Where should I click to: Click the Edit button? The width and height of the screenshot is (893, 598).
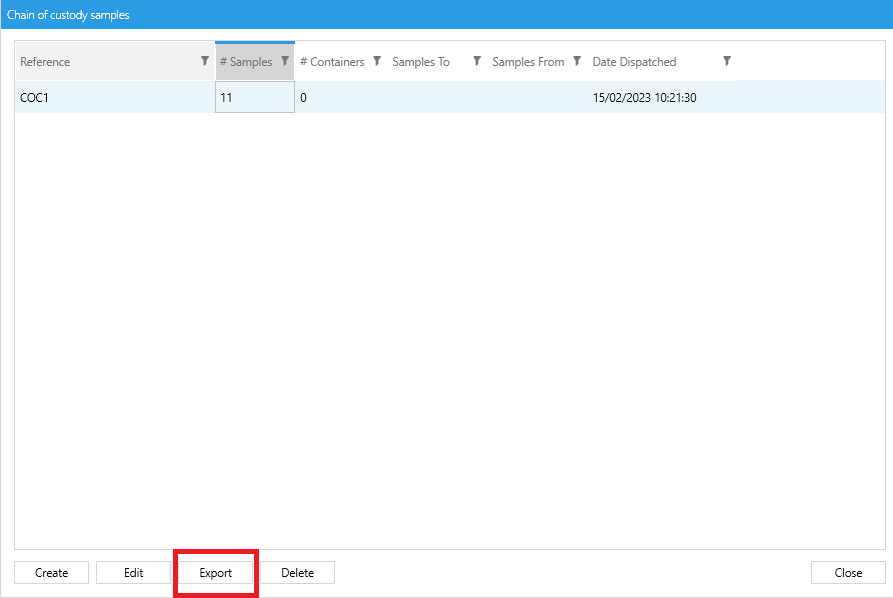point(133,572)
